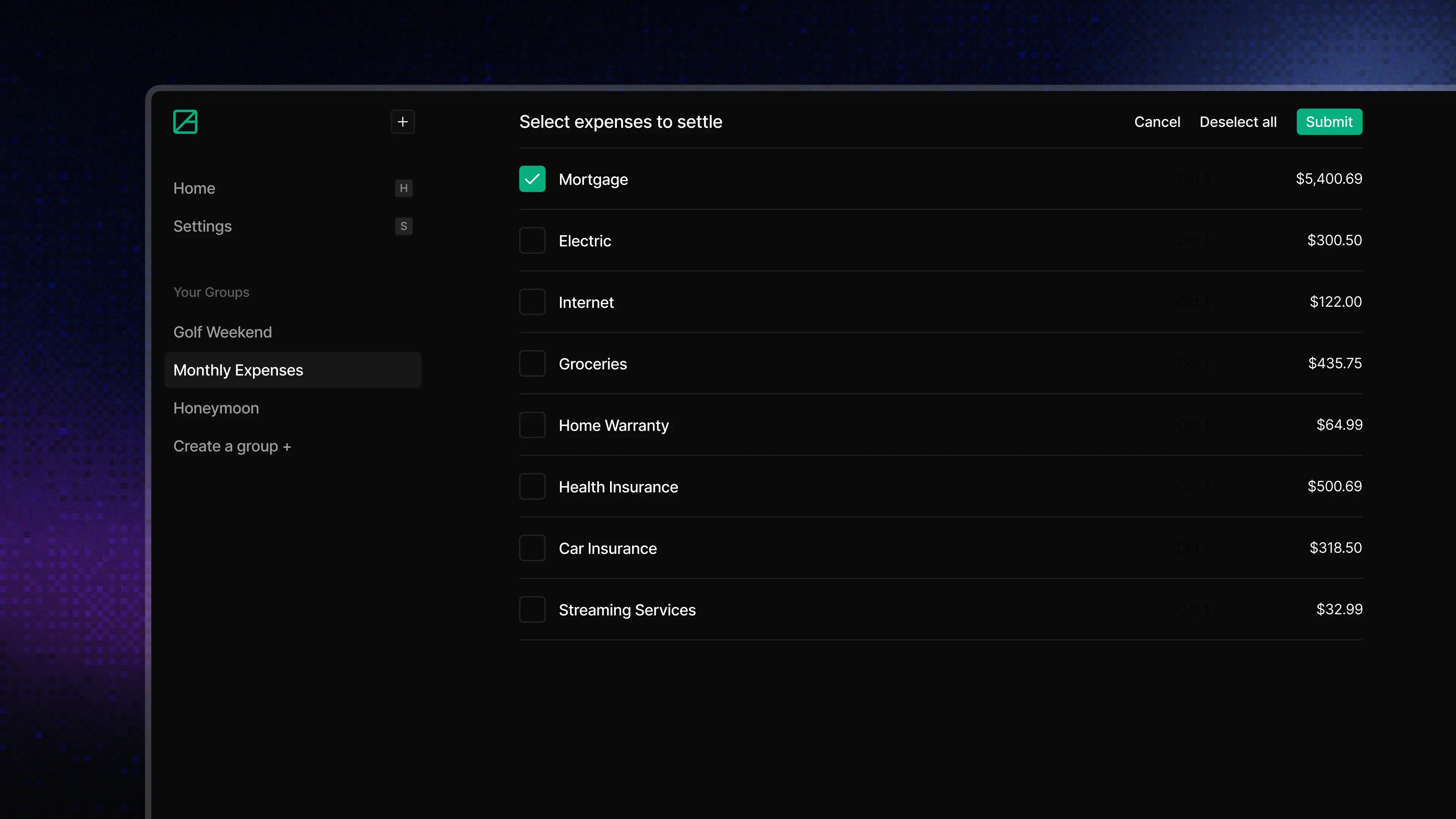Click Deselect all
The height and width of the screenshot is (819, 1456).
pyautogui.click(x=1238, y=121)
